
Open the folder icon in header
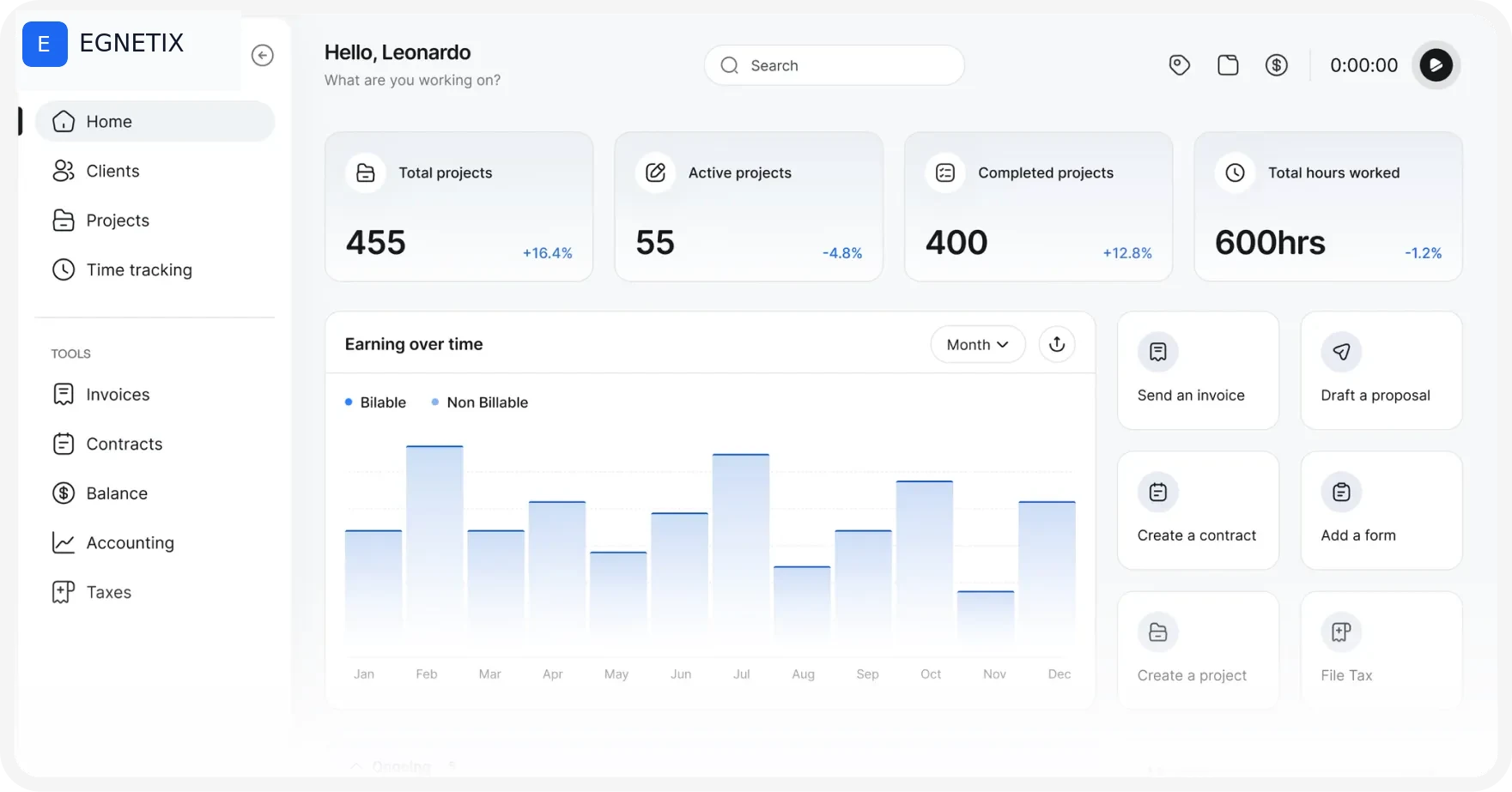[x=1228, y=65]
